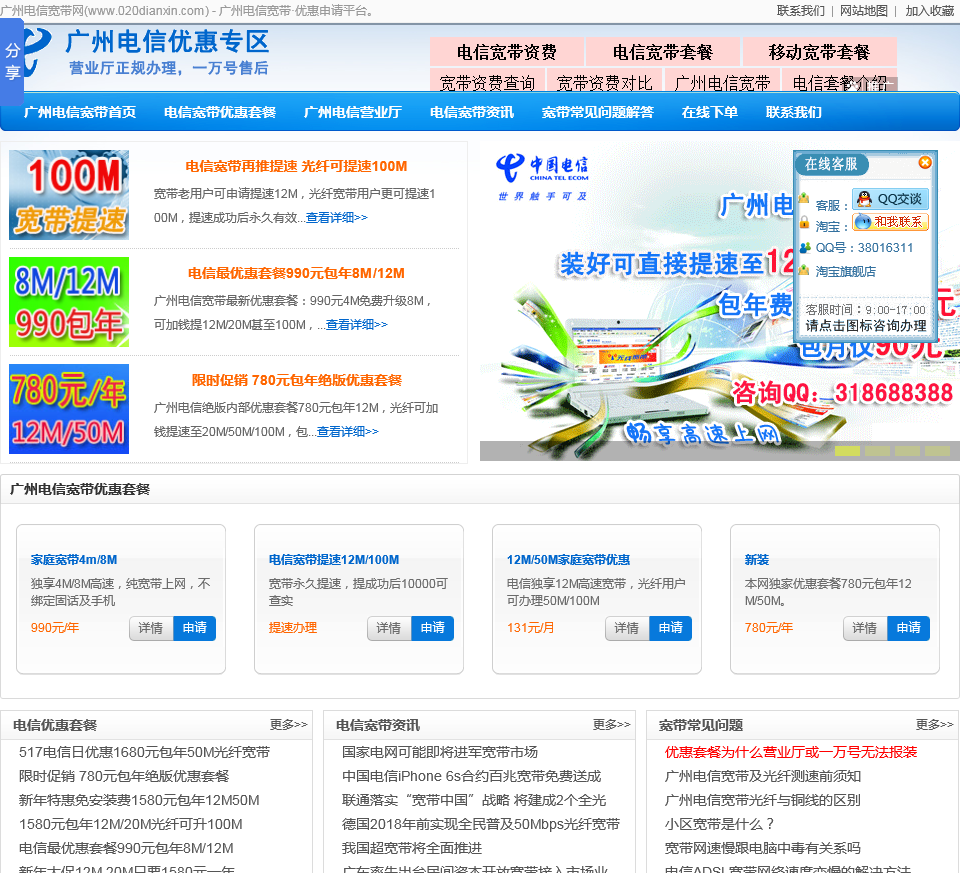The image size is (960, 873).
Task: Click 申请 for the 新装 package
Action: [909, 628]
